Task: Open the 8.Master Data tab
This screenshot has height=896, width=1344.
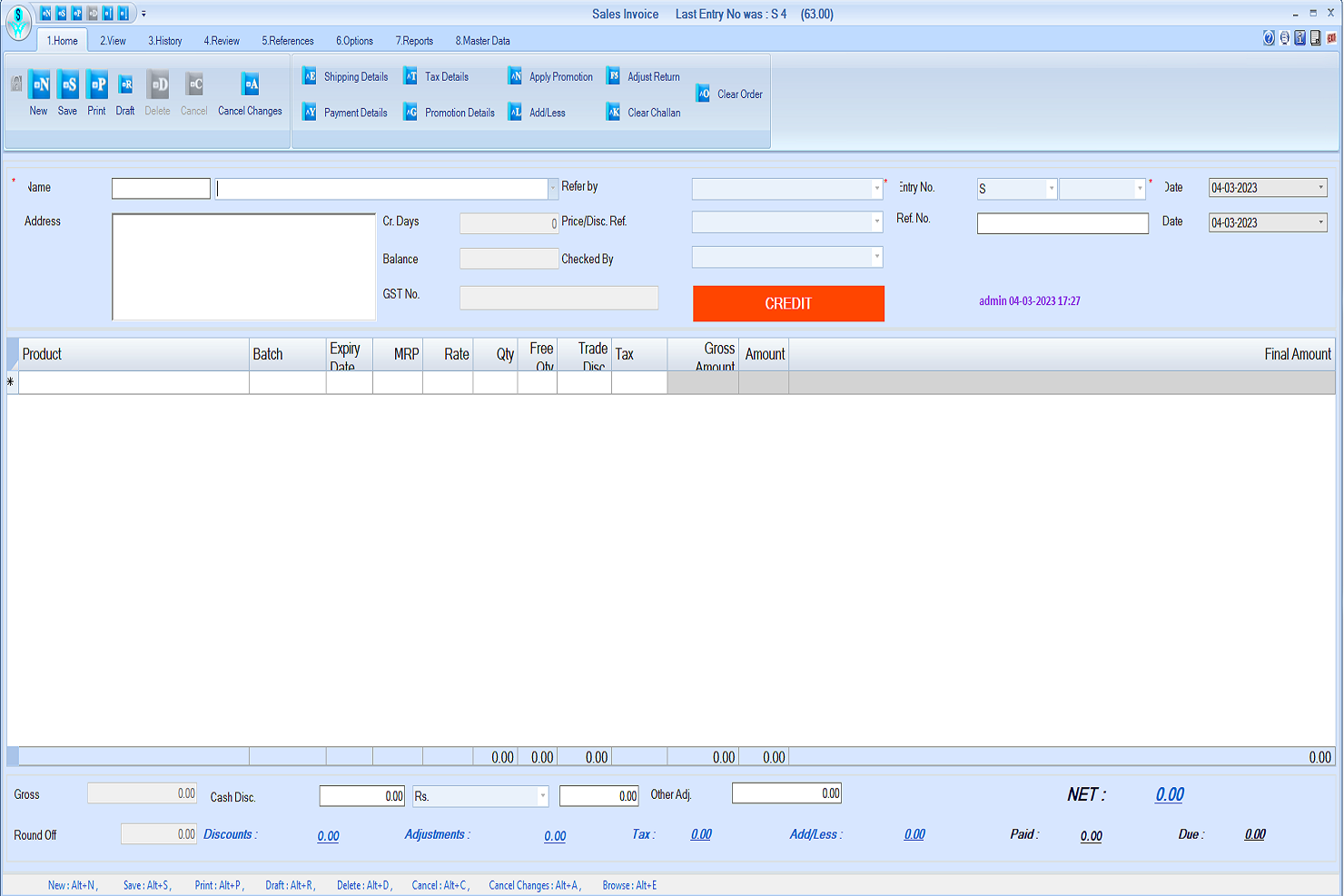Action: tap(482, 41)
